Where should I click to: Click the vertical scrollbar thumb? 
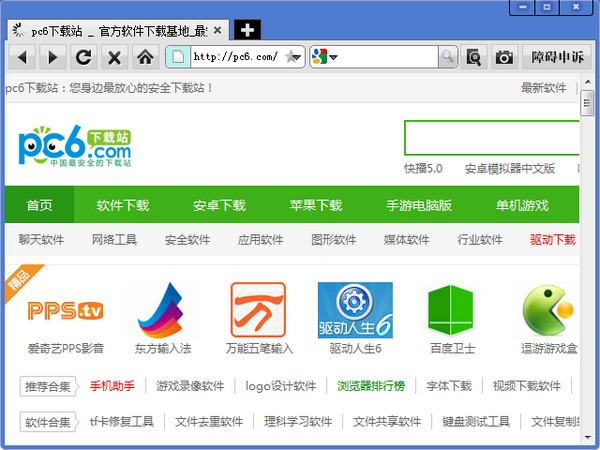[x=587, y=103]
